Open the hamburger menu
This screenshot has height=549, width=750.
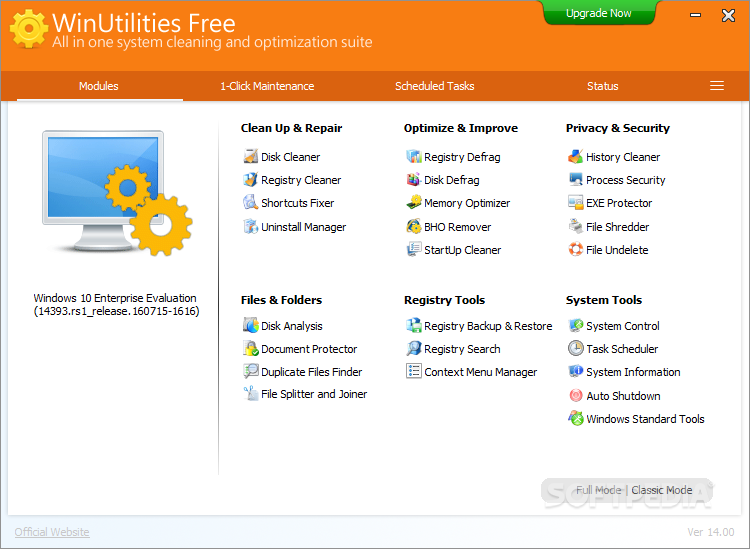pyautogui.click(x=717, y=86)
